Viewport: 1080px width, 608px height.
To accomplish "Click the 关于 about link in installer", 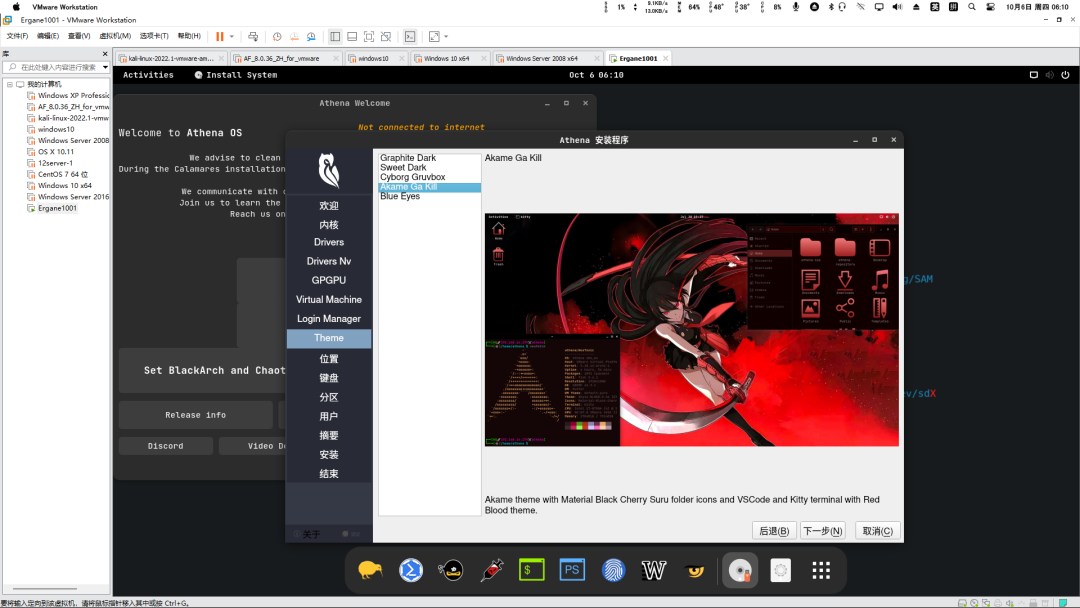I will click(307, 534).
